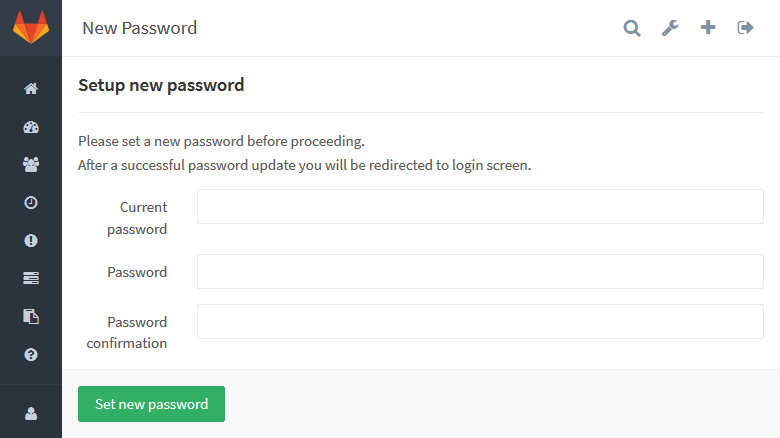Screen dimensions: 780x438
Task: Click the GitLab fox logo
Action: pos(30,27)
